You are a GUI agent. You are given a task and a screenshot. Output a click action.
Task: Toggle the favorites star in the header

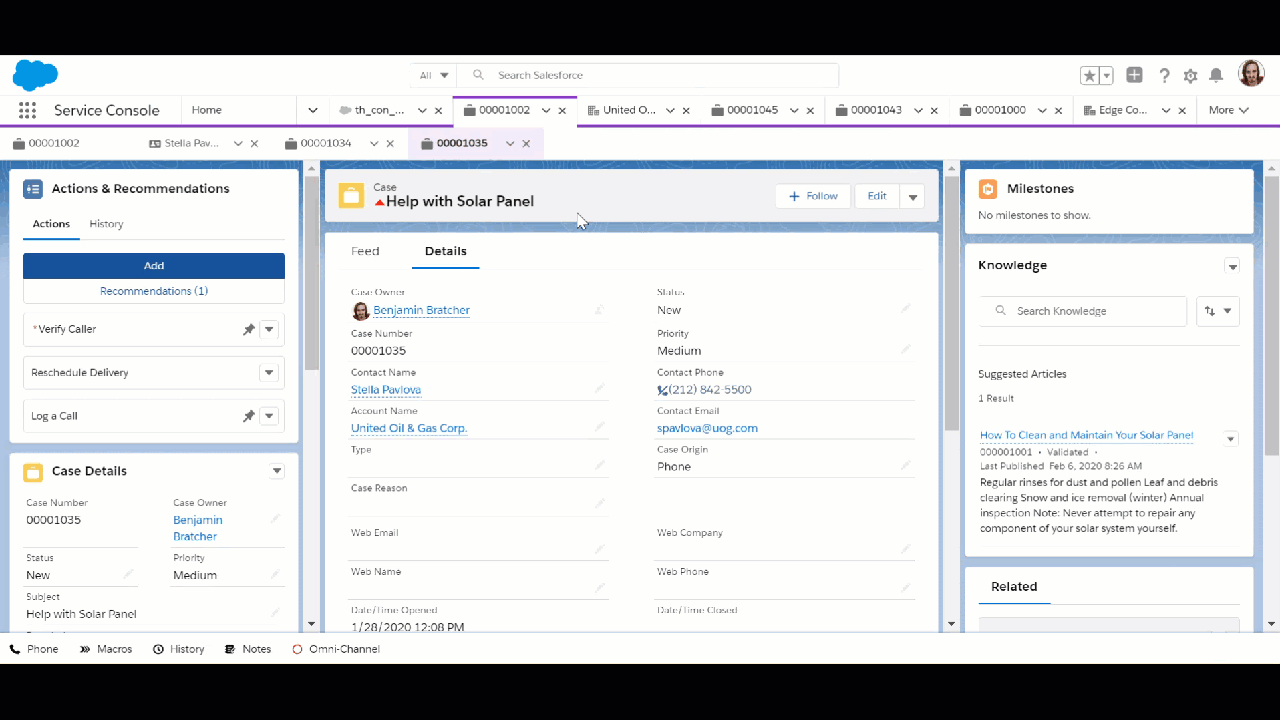click(x=1089, y=75)
